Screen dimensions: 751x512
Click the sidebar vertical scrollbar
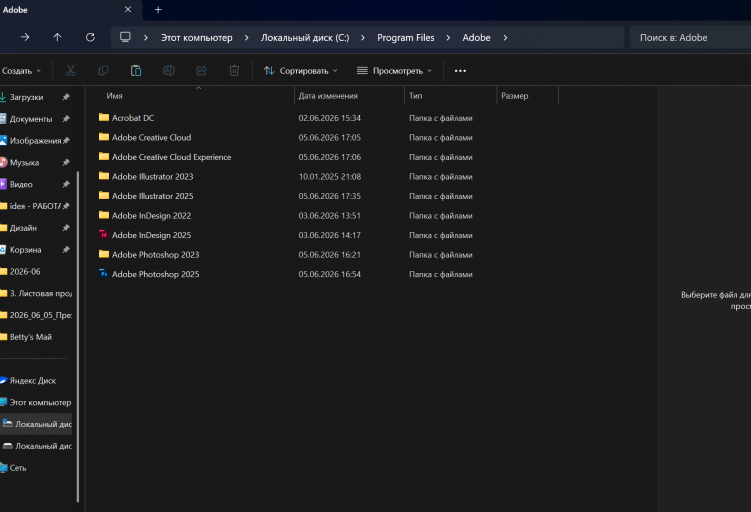(78, 337)
